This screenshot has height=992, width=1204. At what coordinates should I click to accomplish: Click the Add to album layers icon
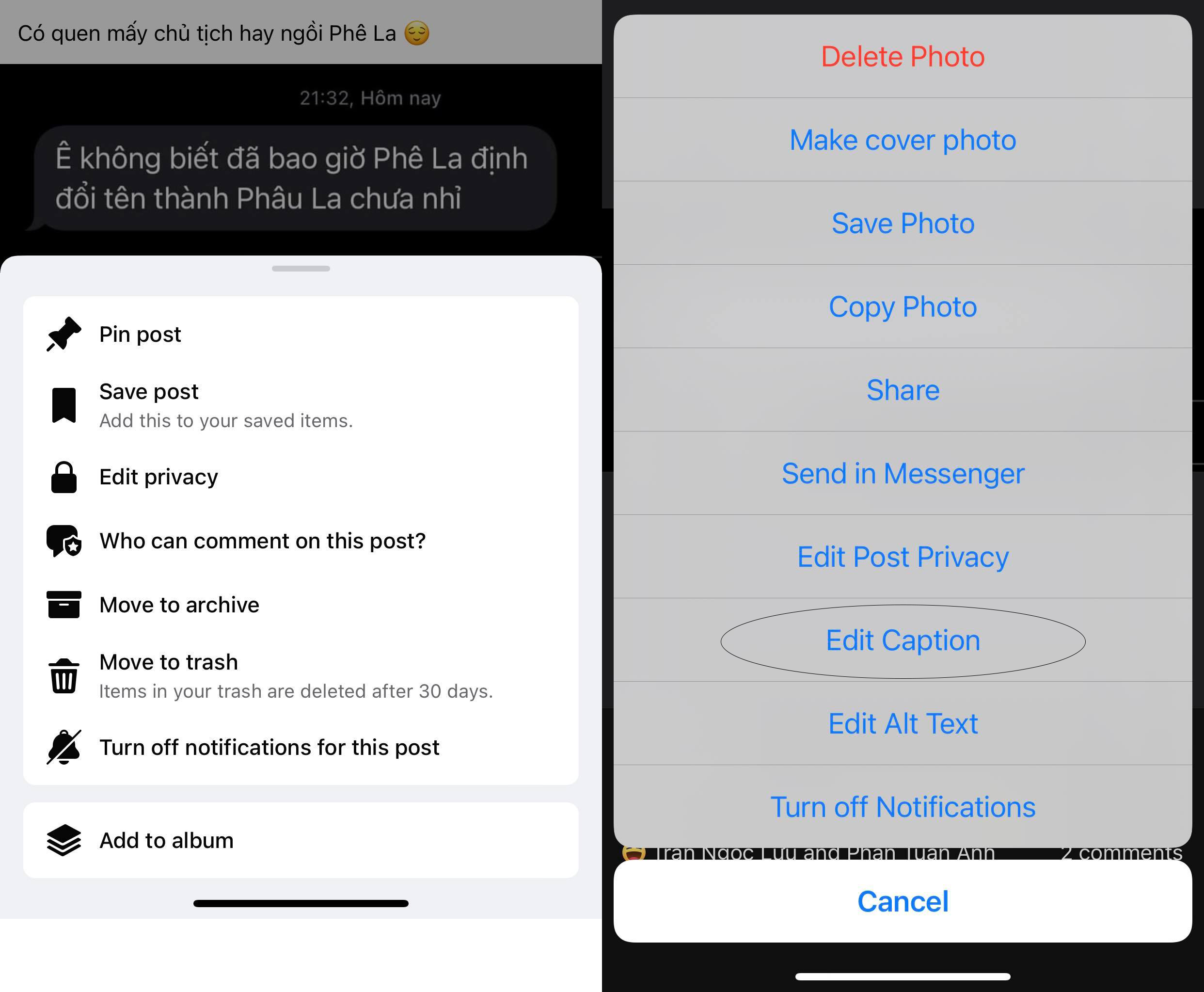pos(62,839)
